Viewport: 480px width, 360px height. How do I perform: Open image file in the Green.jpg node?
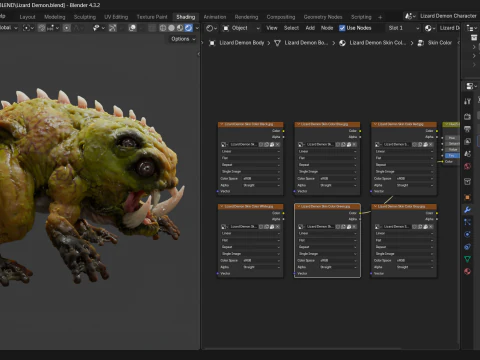pos(349,227)
